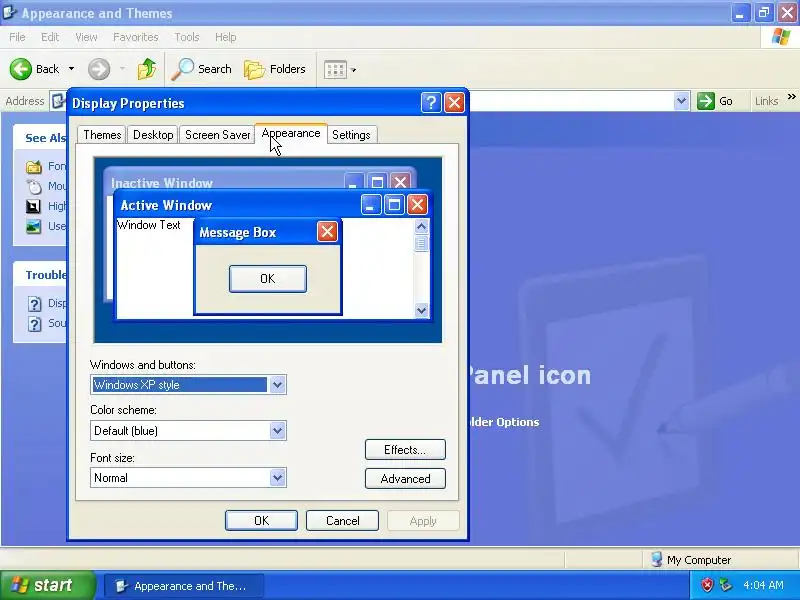Switch to the Screen Saver tab
The image size is (800, 600).
click(x=217, y=135)
